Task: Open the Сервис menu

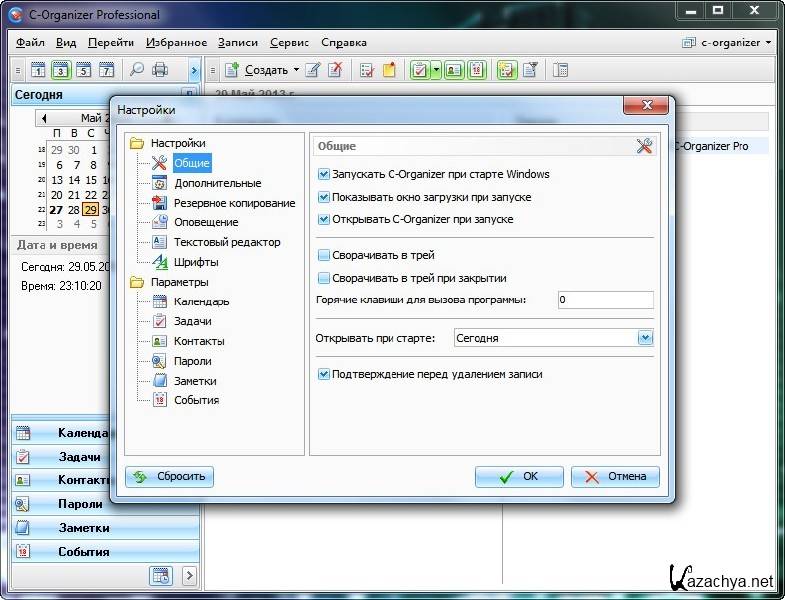Action: point(289,43)
